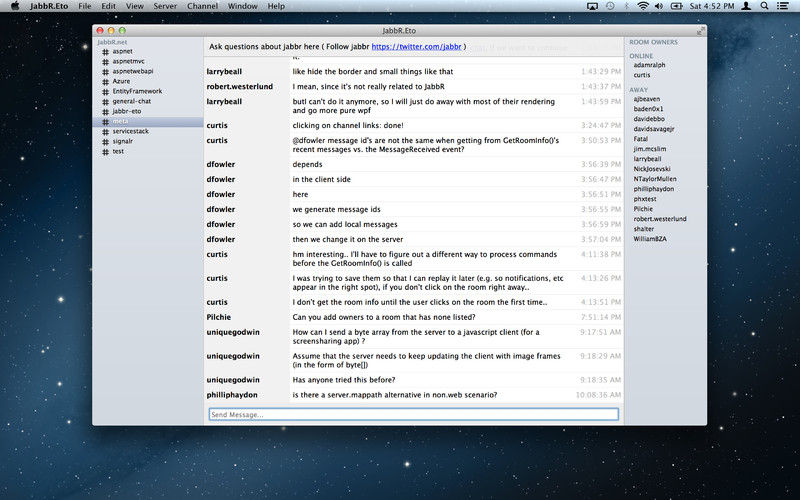Click the hash icon beside Azure
This screenshot has height=500, width=800.
106,82
